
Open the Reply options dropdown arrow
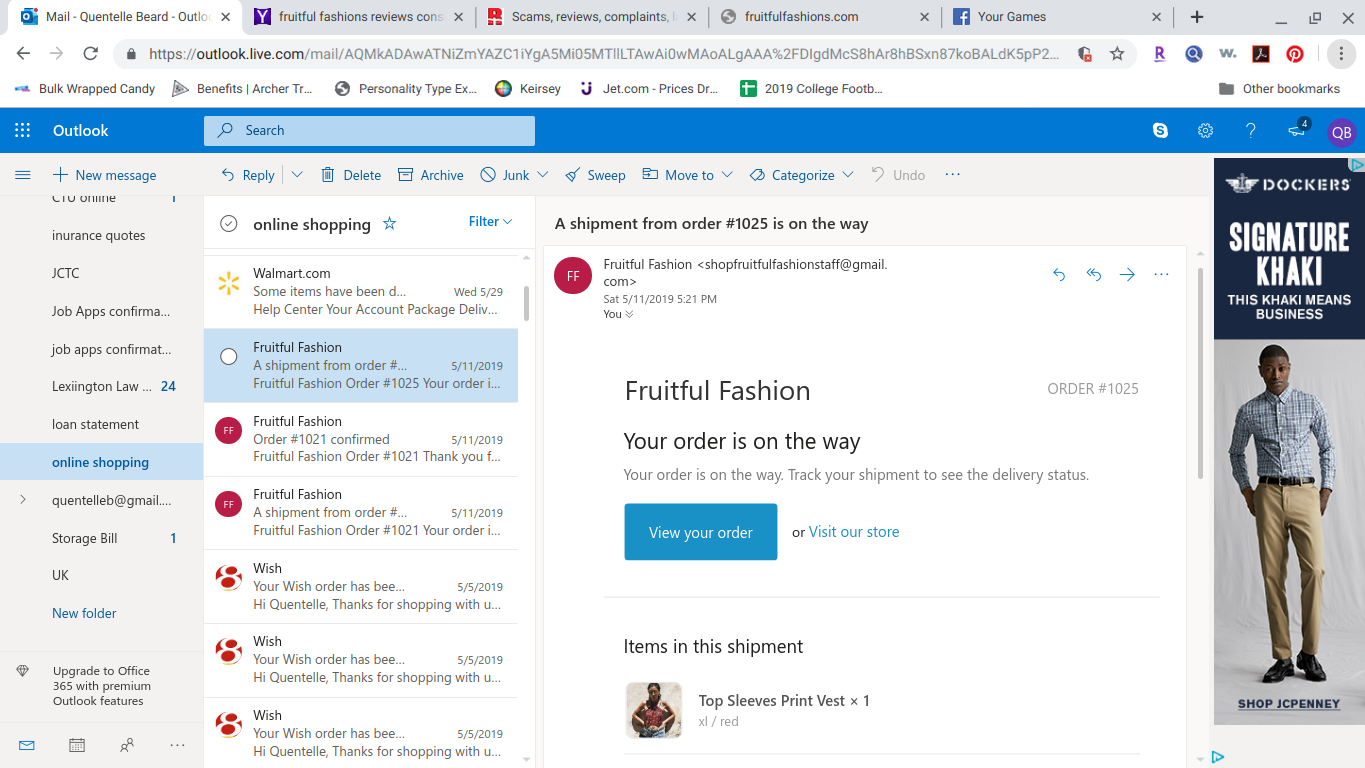[x=297, y=175]
